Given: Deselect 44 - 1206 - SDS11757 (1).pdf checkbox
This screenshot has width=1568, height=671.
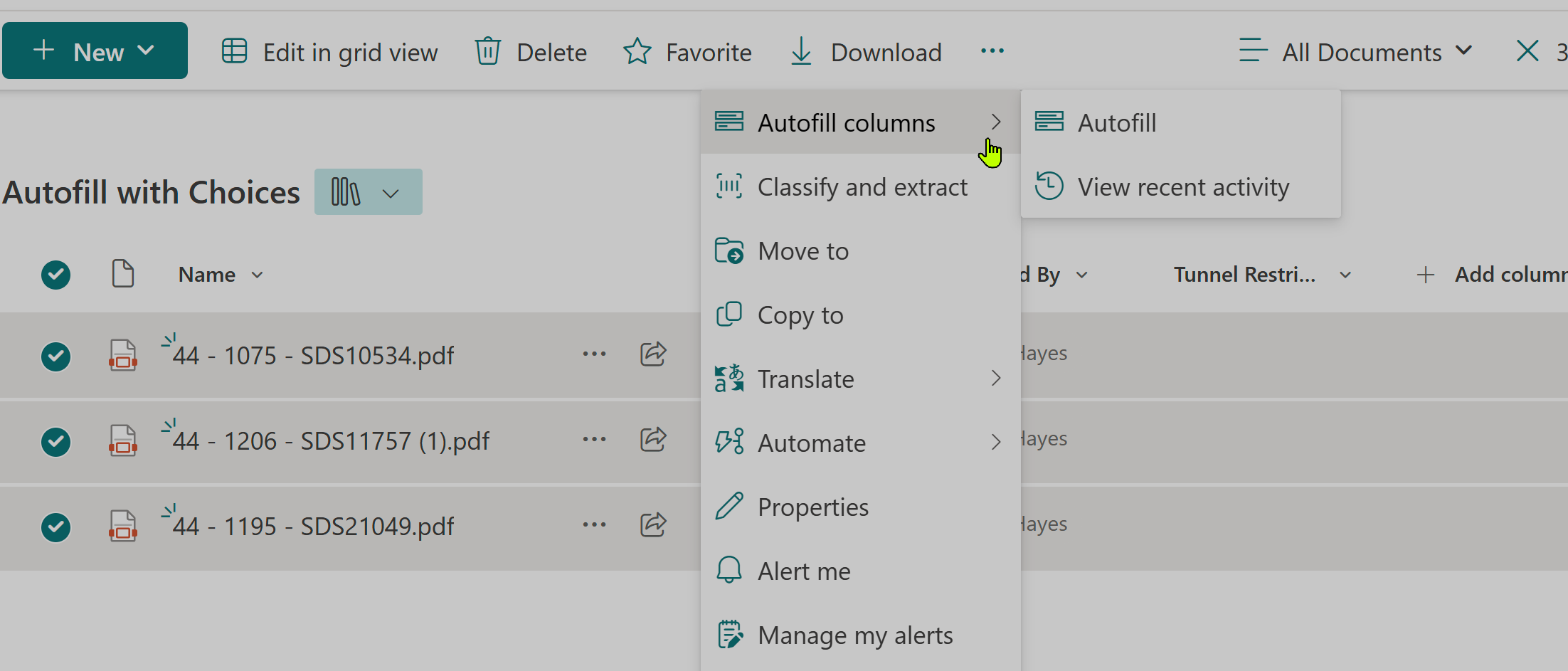Looking at the screenshot, I should (x=55, y=442).
